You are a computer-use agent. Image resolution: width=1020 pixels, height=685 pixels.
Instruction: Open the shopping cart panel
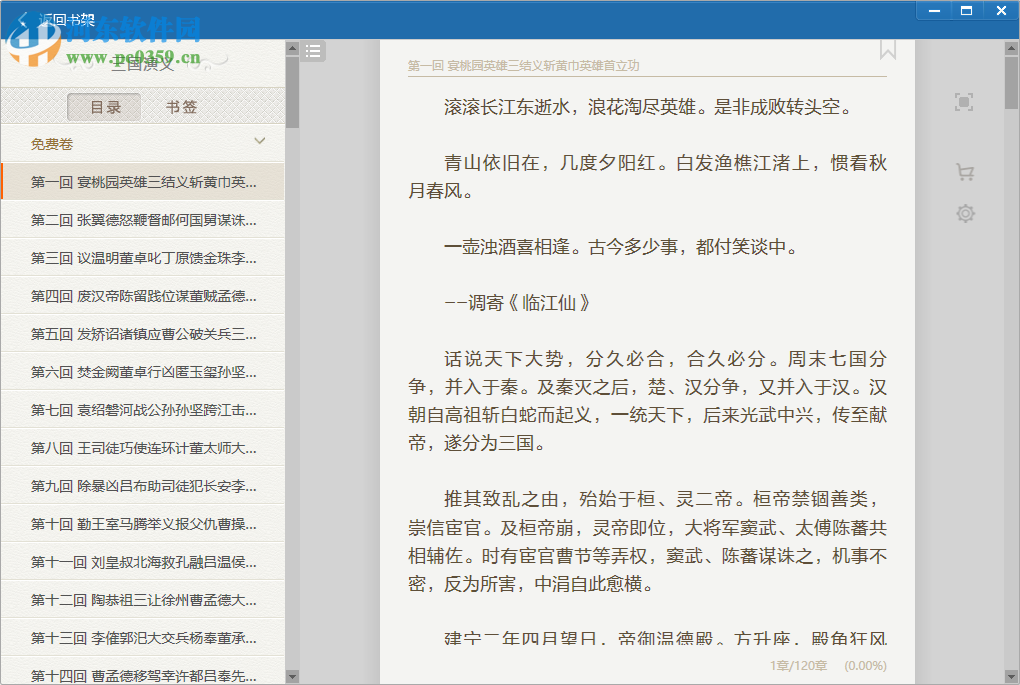click(x=964, y=171)
